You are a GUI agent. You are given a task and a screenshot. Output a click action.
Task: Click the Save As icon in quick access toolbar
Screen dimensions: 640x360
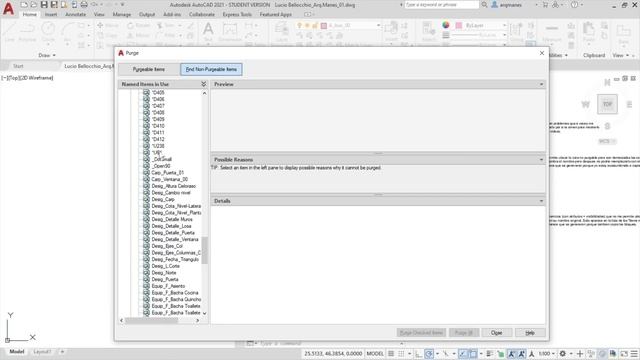(54, 5)
